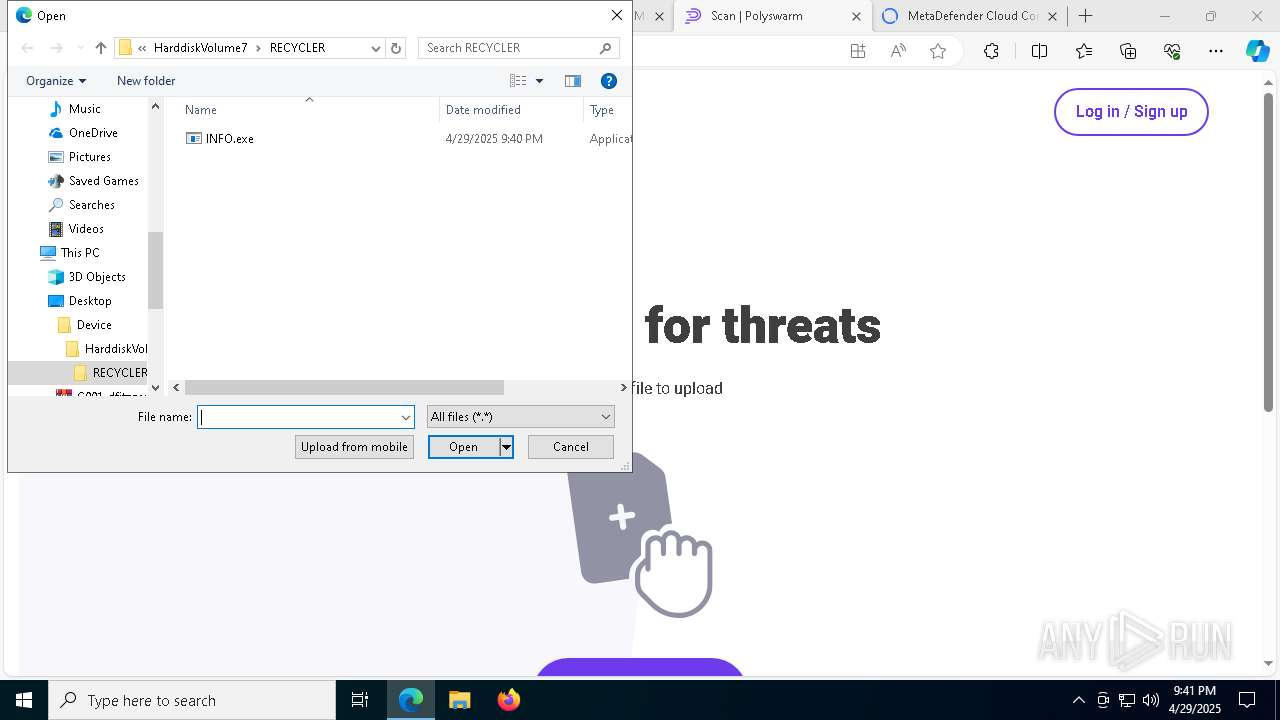
Task: Click the File name input box
Action: pos(299,417)
